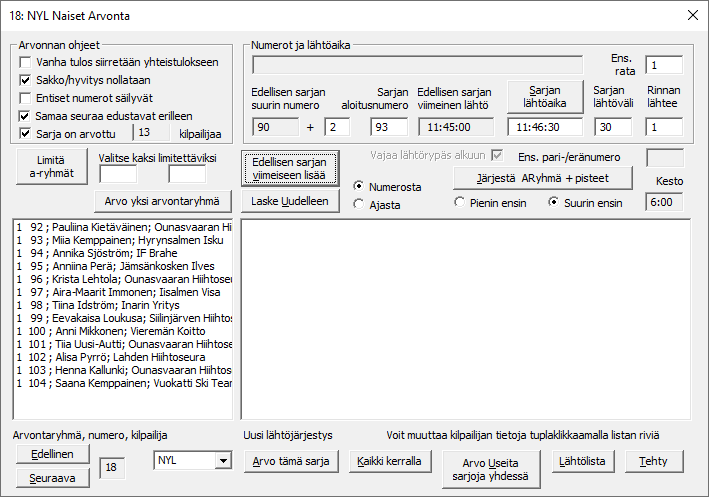Advance to next series with 'Seuraava'
Screen dimensions: 709x497
click(x=52, y=477)
